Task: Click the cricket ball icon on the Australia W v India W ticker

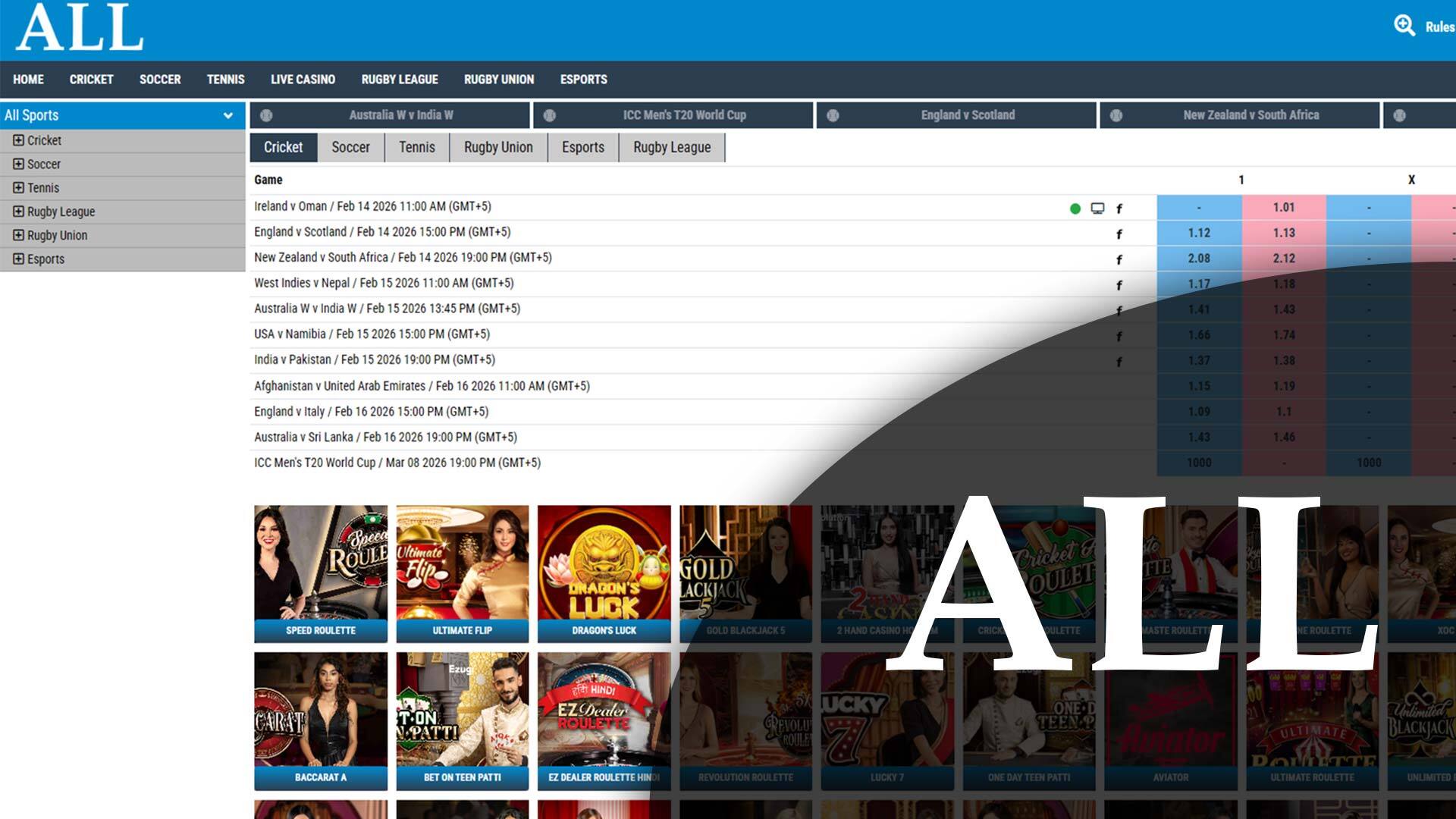Action: pyautogui.click(x=266, y=115)
